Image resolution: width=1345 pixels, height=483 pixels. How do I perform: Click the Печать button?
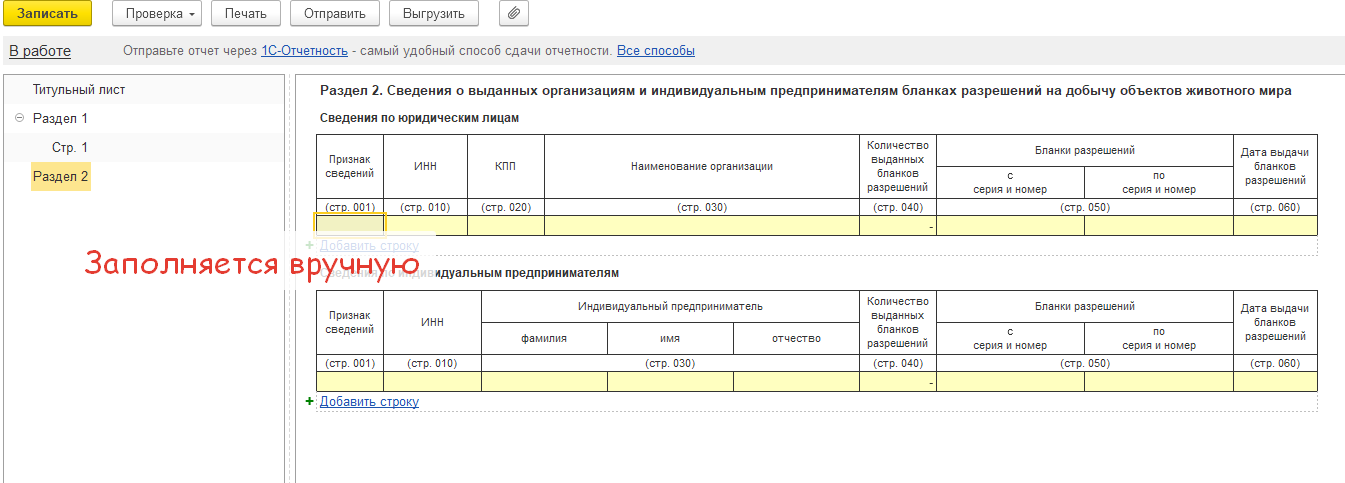245,14
